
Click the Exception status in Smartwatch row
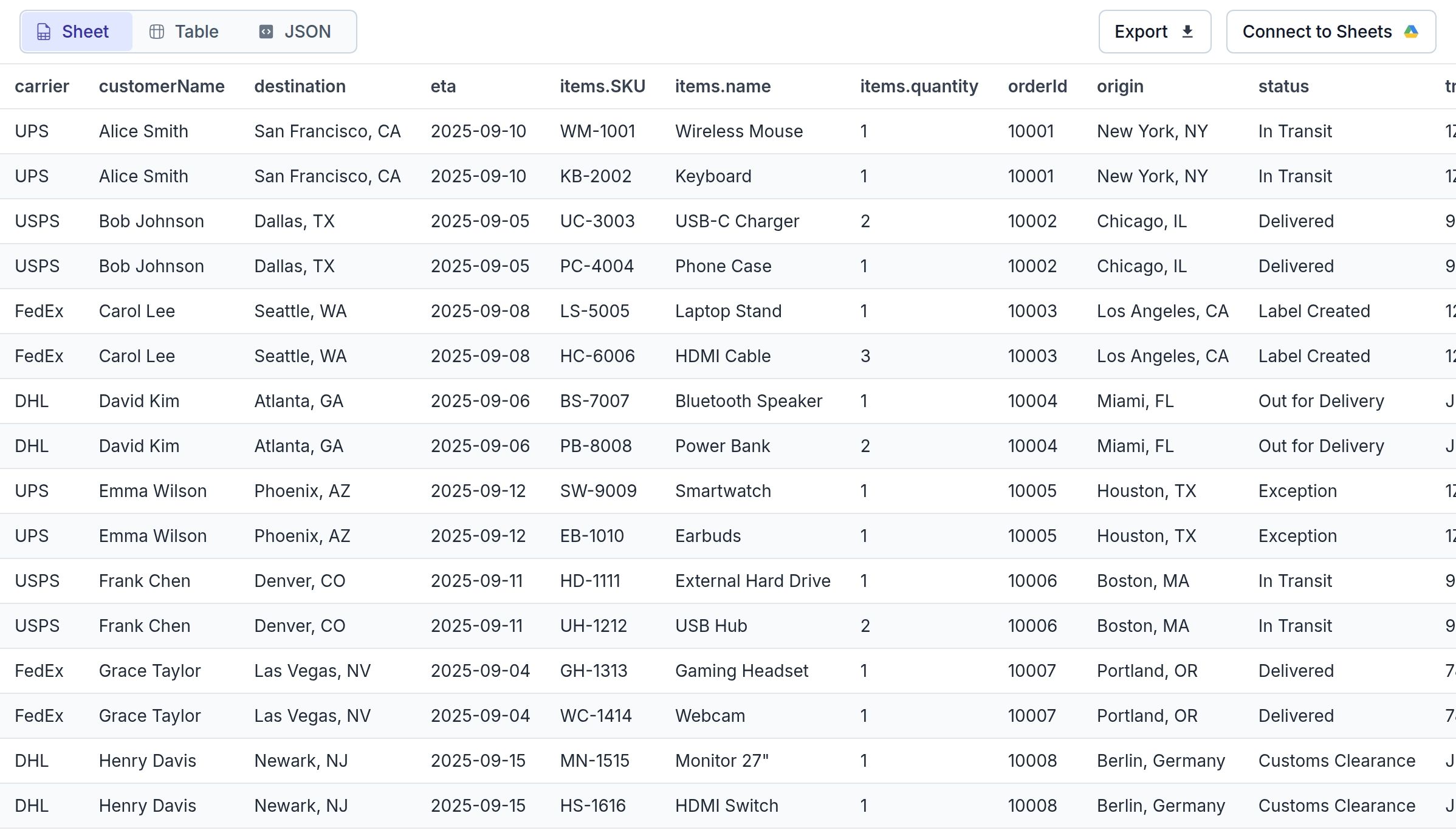click(x=1297, y=491)
